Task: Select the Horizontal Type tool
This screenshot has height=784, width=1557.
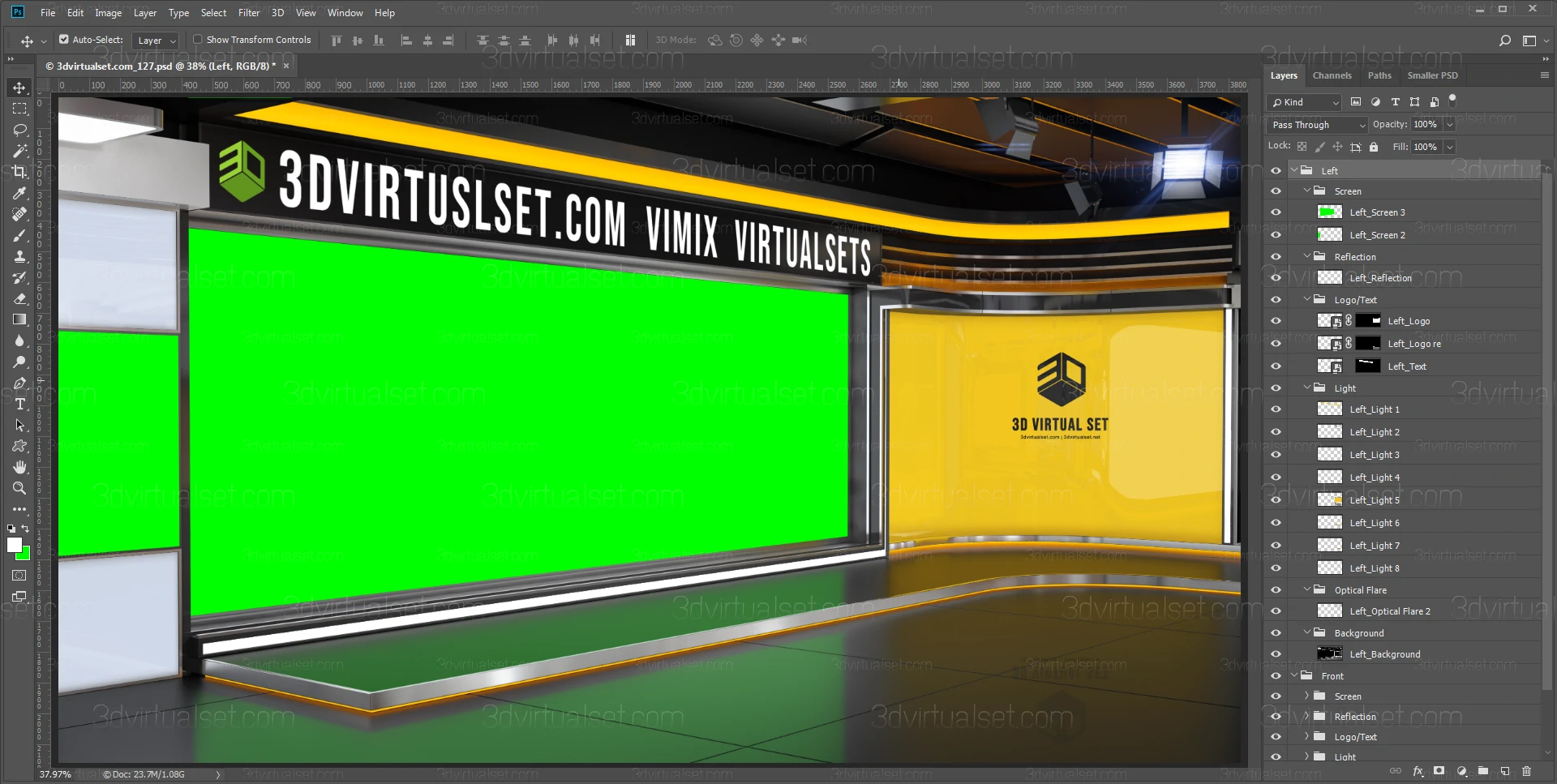Action: pyautogui.click(x=19, y=404)
